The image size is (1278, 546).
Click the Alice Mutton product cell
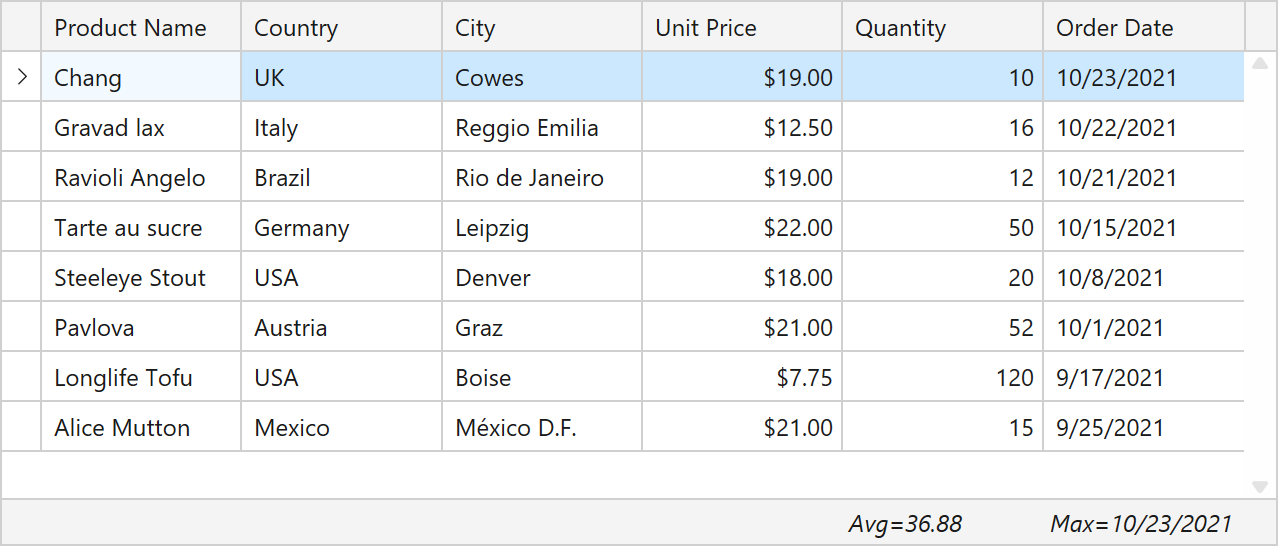point(140,428)
